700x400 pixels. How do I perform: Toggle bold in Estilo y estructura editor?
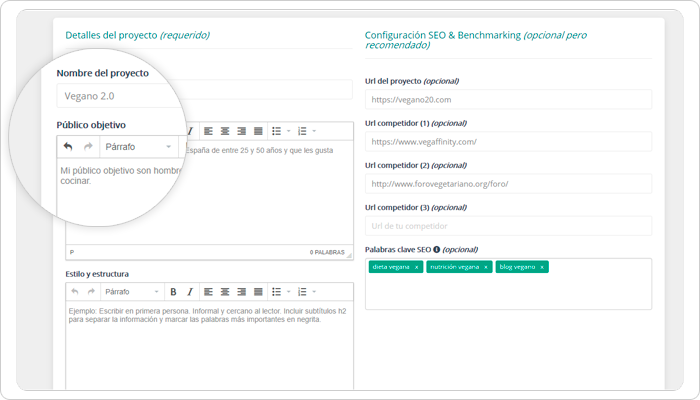point(173,292)
